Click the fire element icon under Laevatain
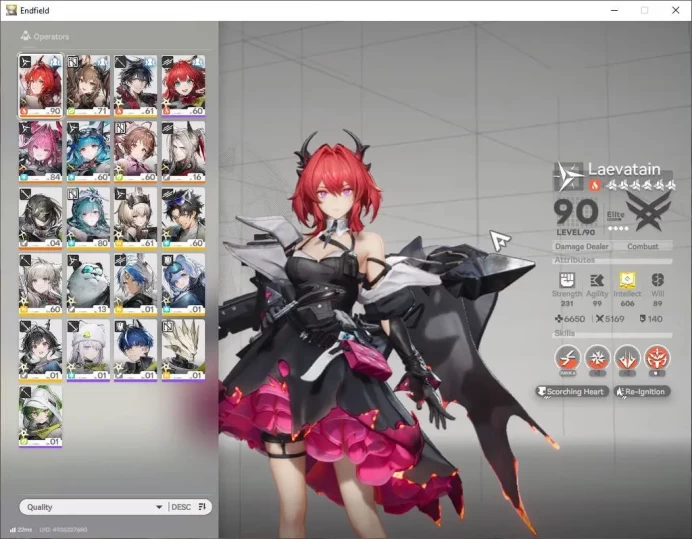This screenshot has height=539, width=692. [x=594, y=185]
